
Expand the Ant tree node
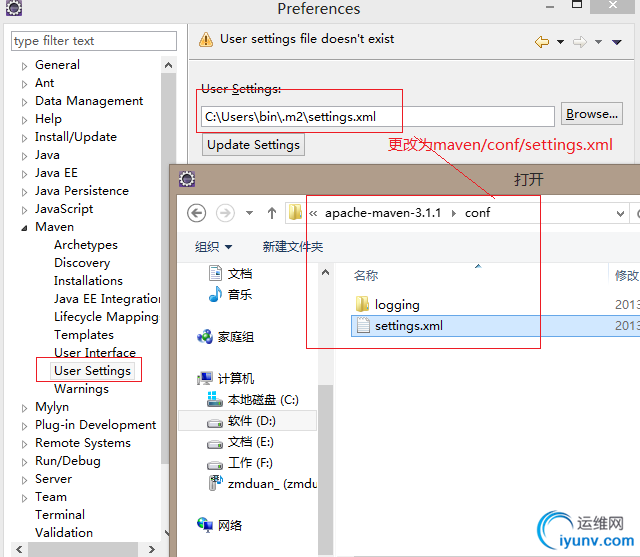(x=24, y=84)
